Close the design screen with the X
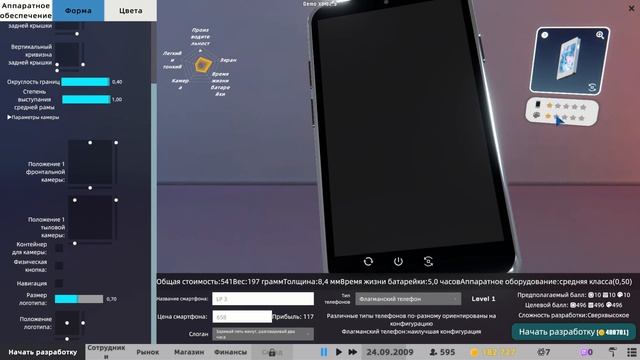The image size is (640, 360). click(631, 9)
